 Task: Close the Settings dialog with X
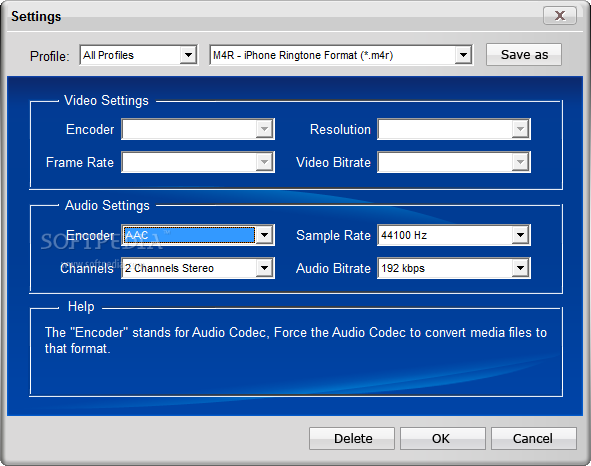560,15
